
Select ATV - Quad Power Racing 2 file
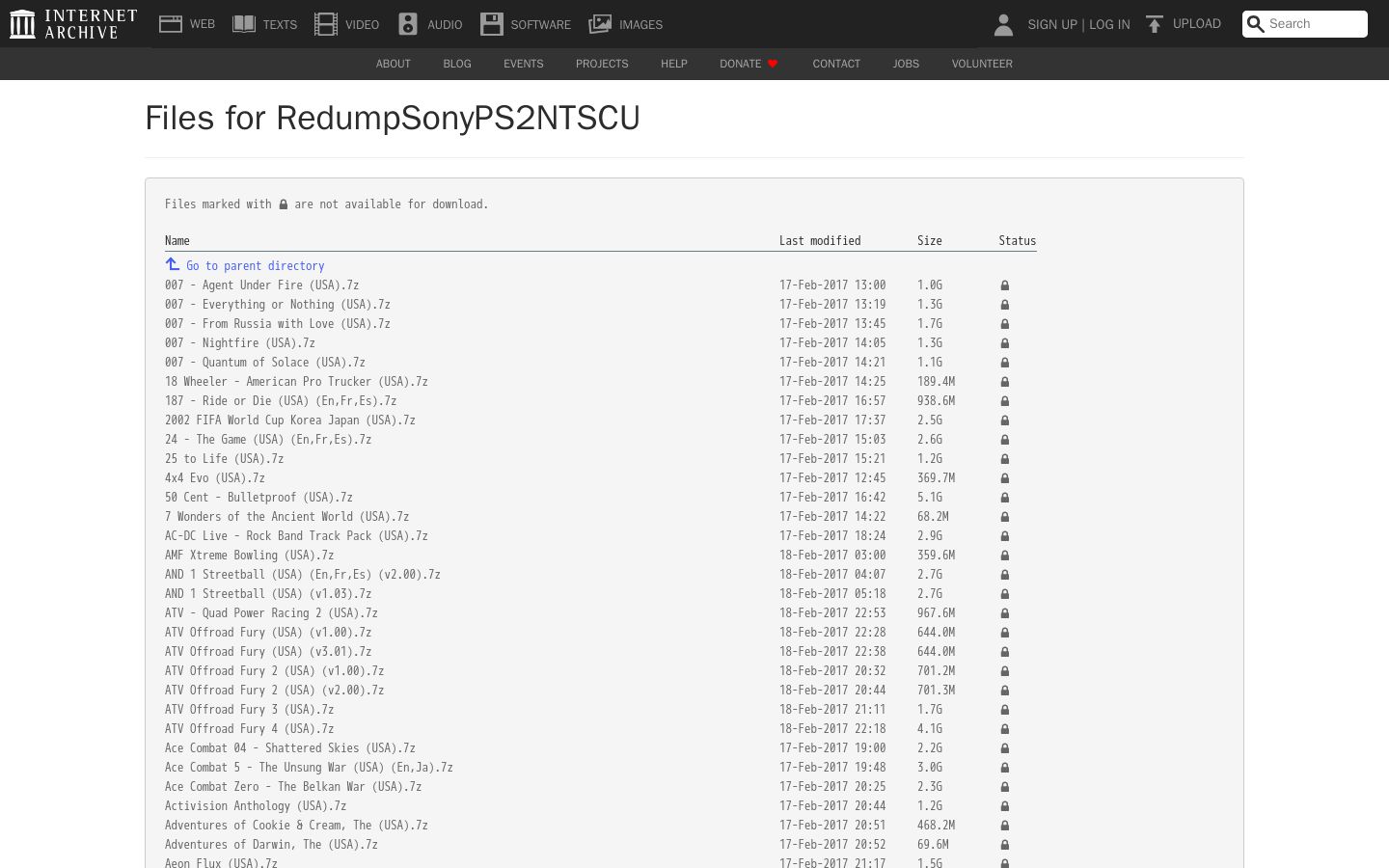pyautogui.click(x=271, y=613)
